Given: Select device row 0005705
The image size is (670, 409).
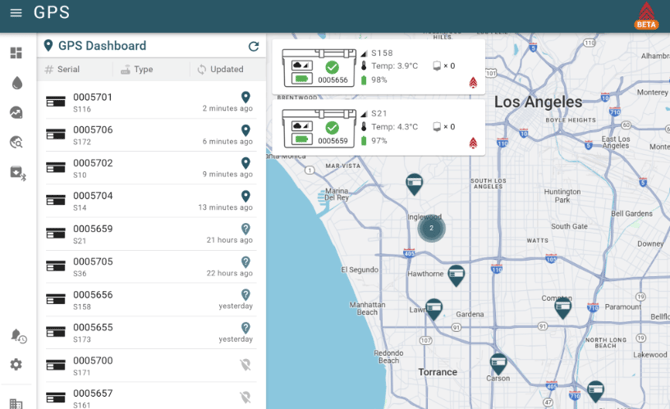Looking at the screenshot, I should (151, 267).
